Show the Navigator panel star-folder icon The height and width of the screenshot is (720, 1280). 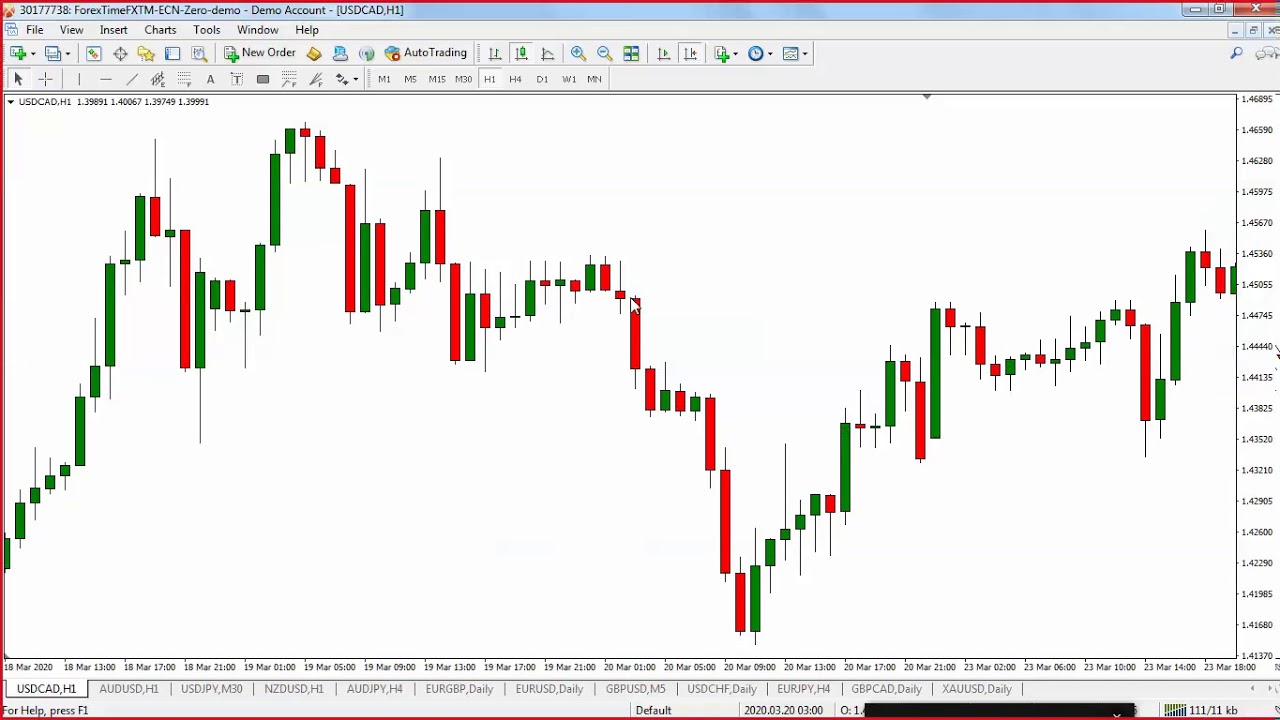[146, 53]
